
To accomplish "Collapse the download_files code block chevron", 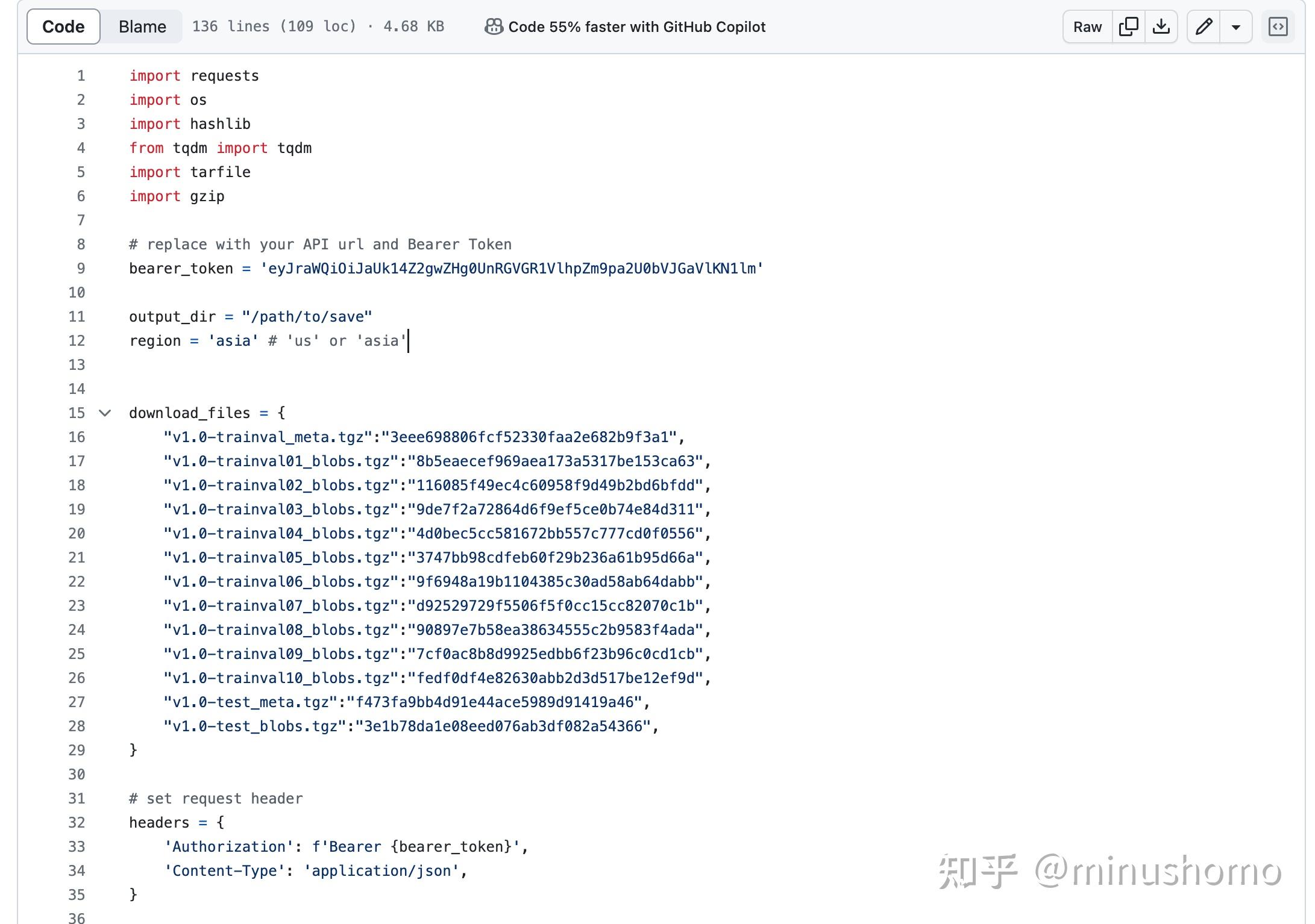I will pos(105,413).
